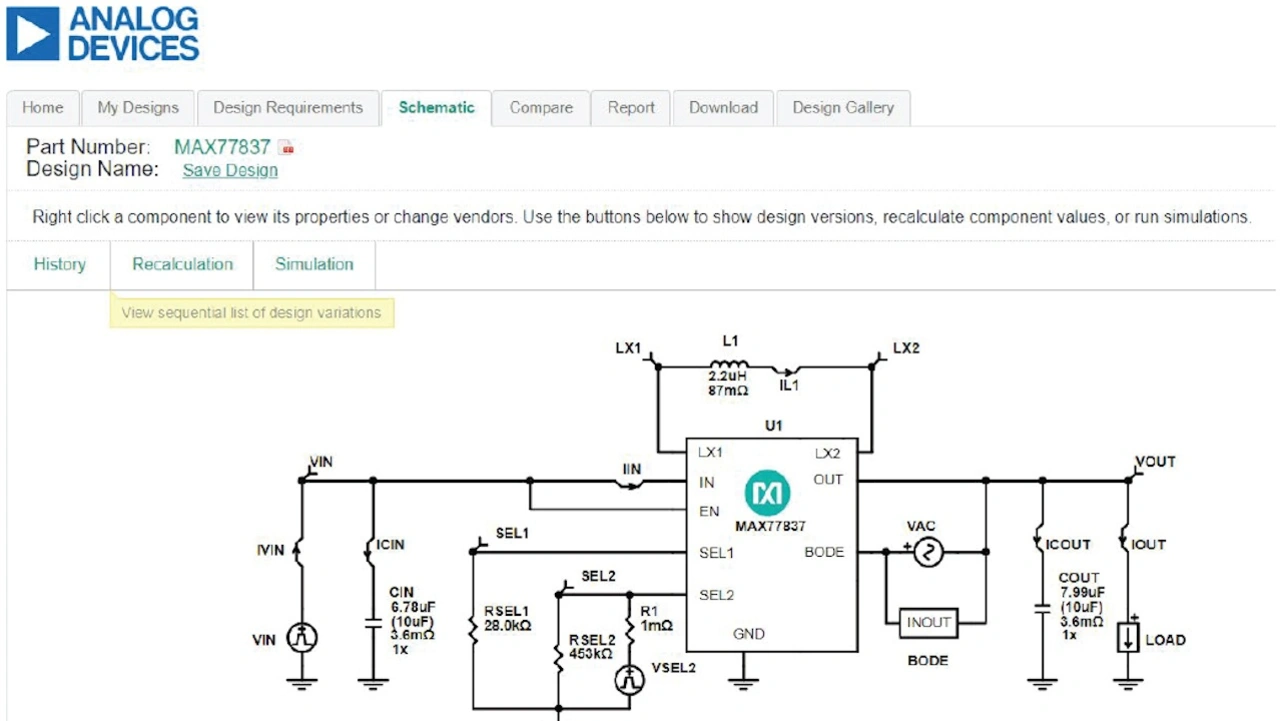Click the PDF datasheet icon beside MAX77837
The height and width of the screenshot is (721, 1280).
coord(287,148)
